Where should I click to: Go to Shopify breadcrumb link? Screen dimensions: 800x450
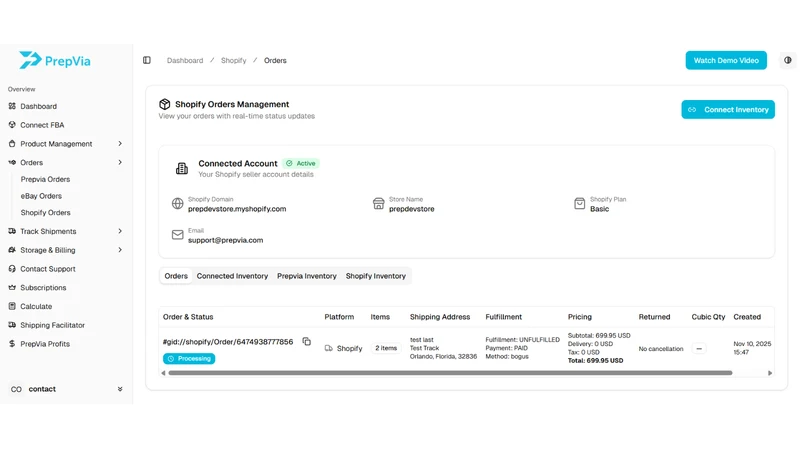click(233, 60)
